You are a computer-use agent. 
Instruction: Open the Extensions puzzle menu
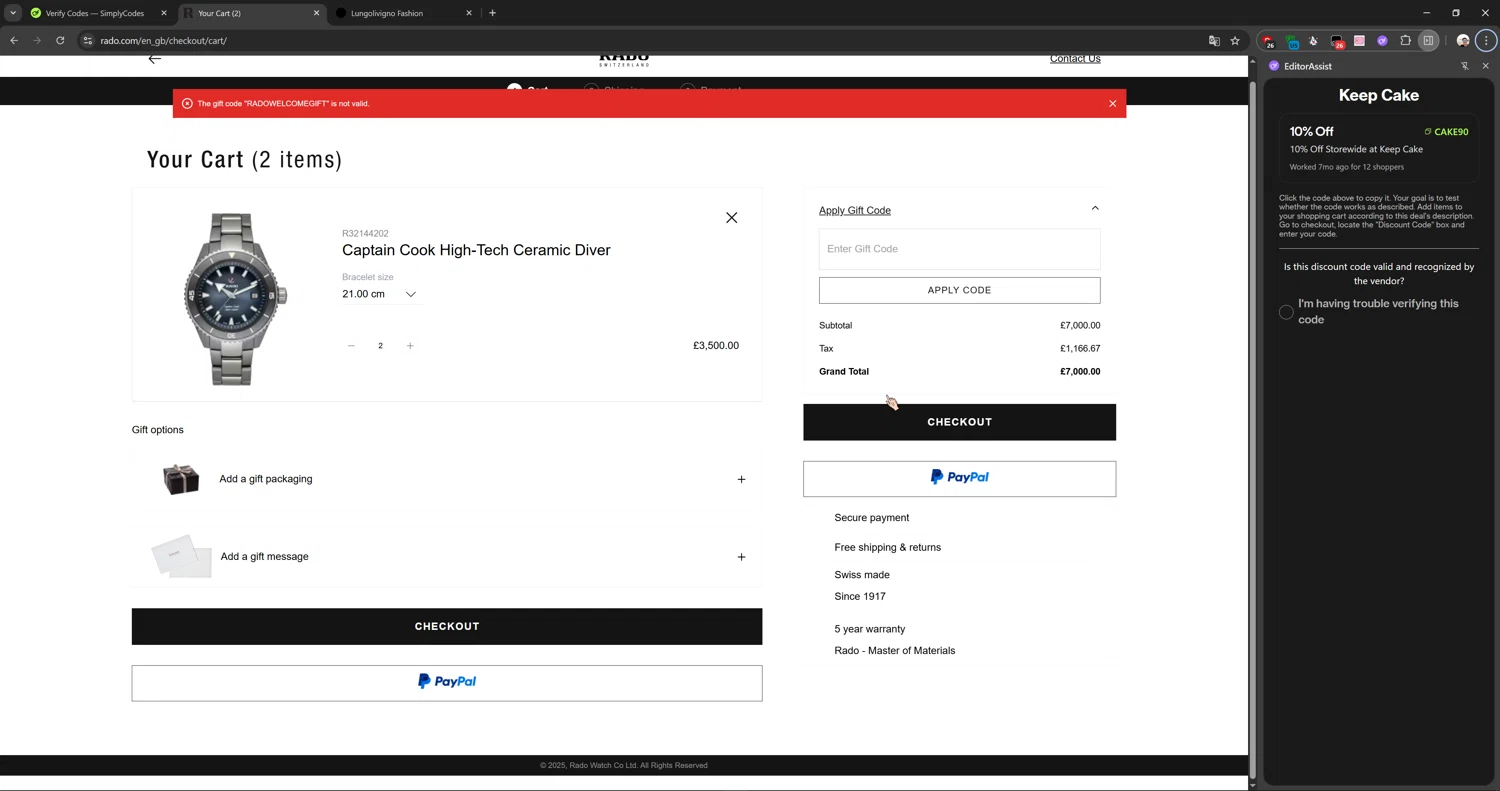1405,41
